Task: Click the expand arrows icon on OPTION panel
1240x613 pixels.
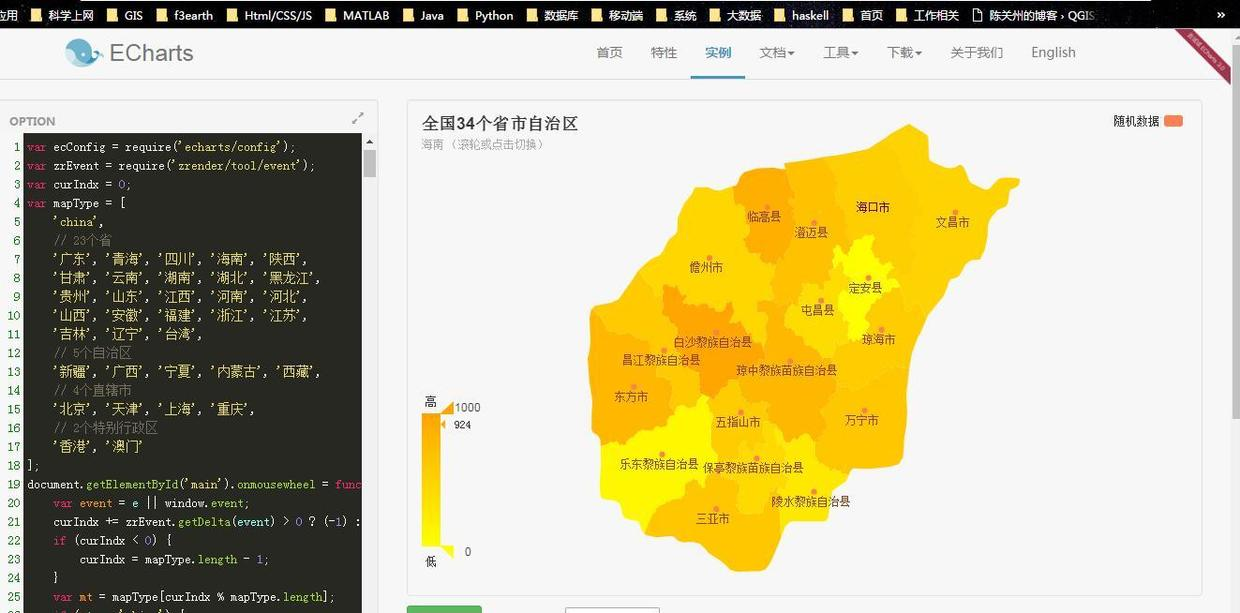Action: click(x=358, y=117)
